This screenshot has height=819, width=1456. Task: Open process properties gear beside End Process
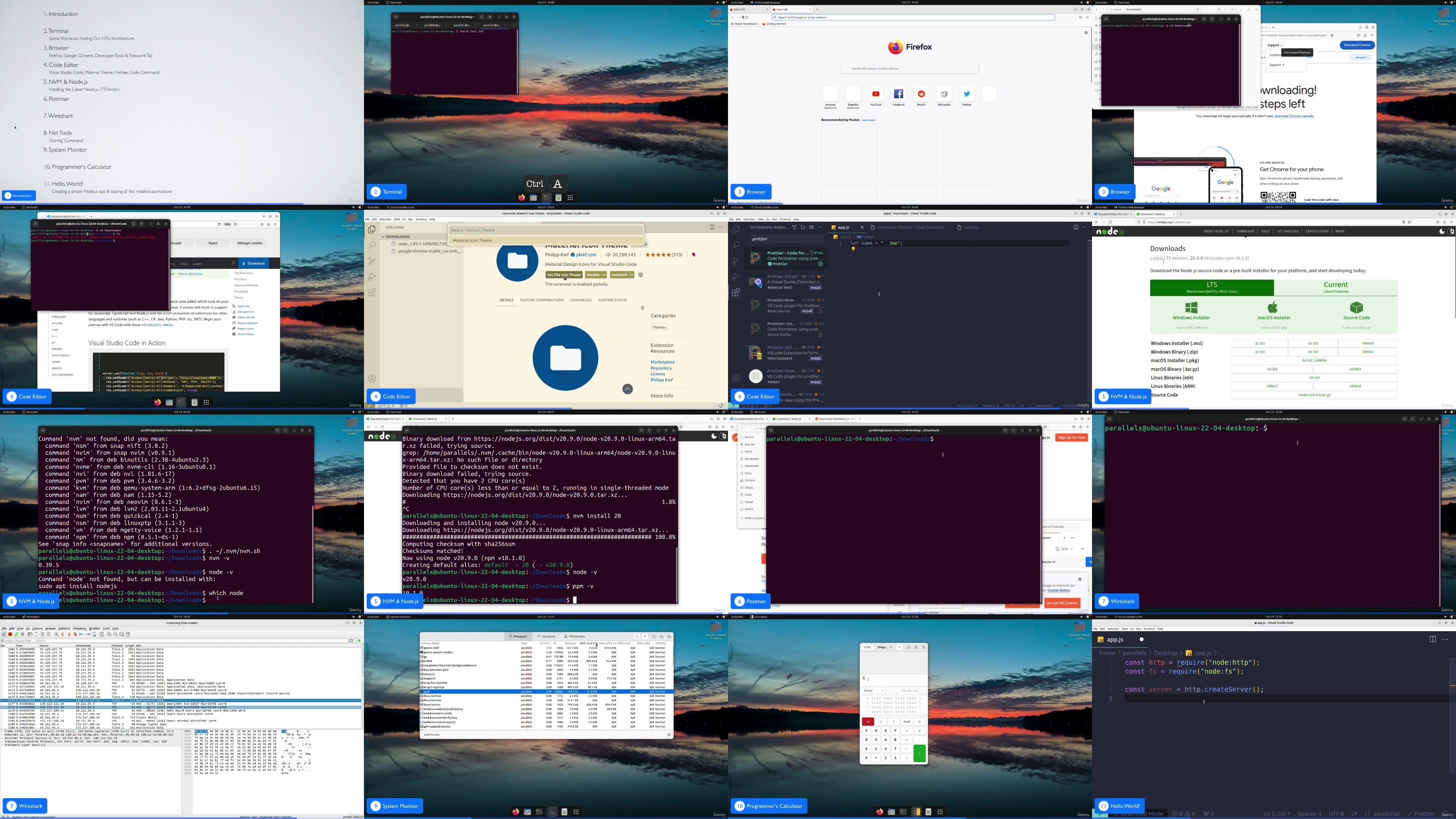pyautogui.click(x=669, y=735)
